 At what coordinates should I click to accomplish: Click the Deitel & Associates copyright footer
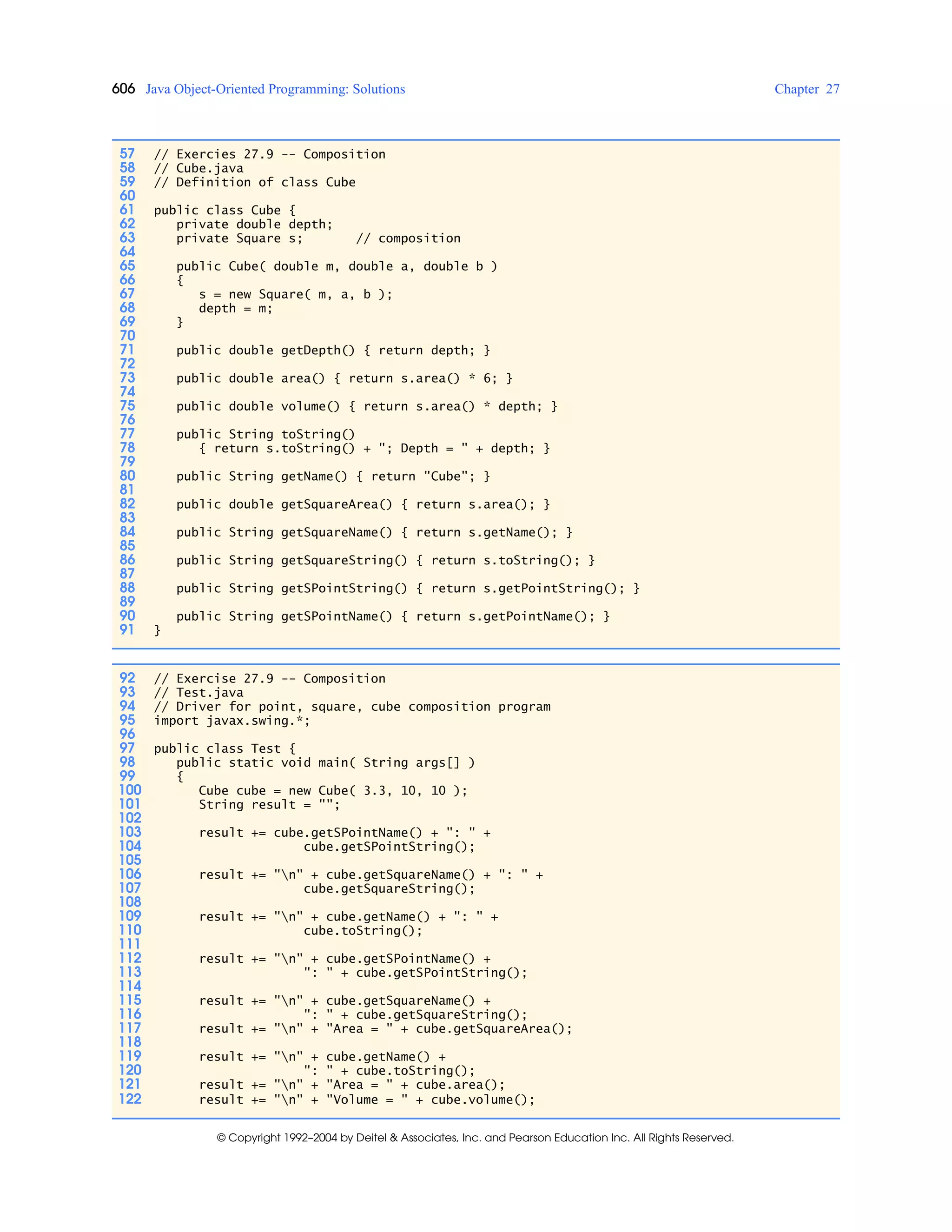click(x=476, y=1138)
